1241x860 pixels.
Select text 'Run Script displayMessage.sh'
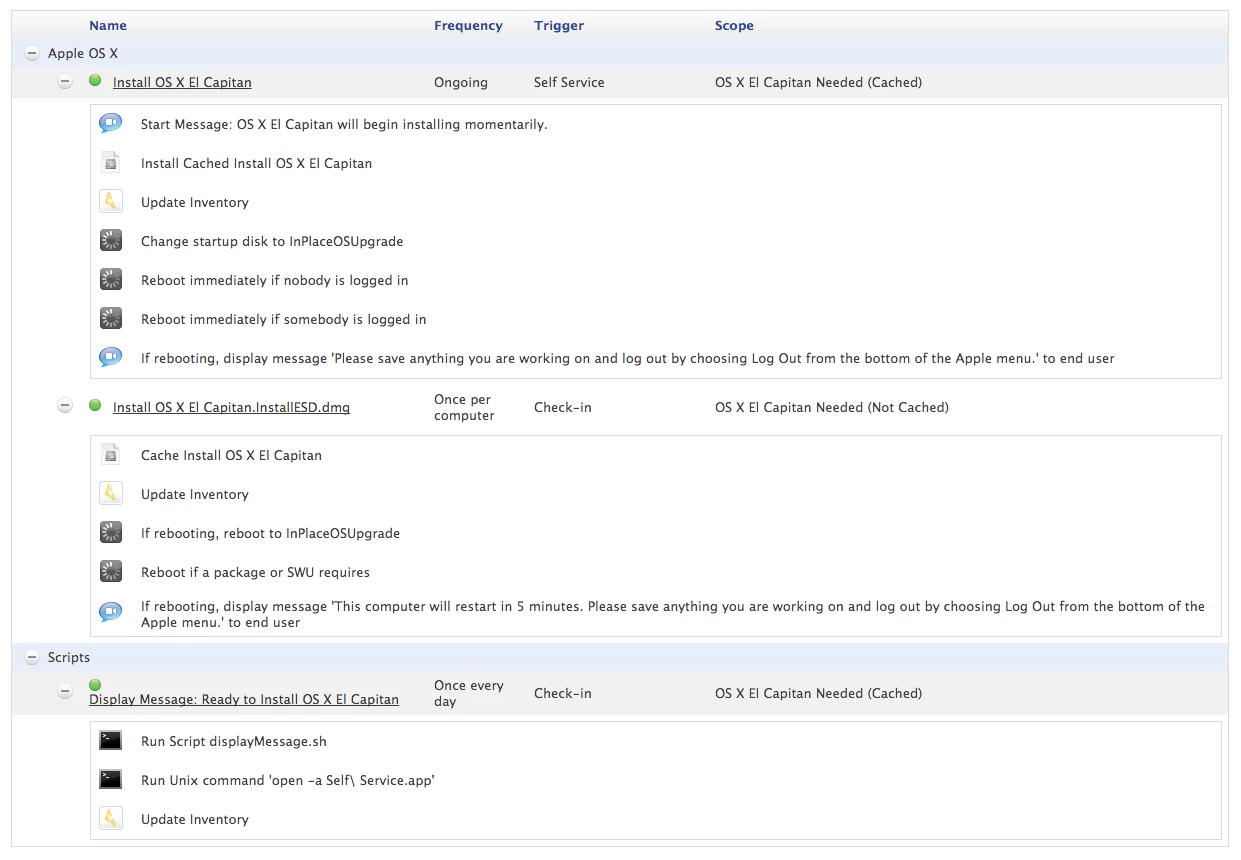click(x=234, y=742)
